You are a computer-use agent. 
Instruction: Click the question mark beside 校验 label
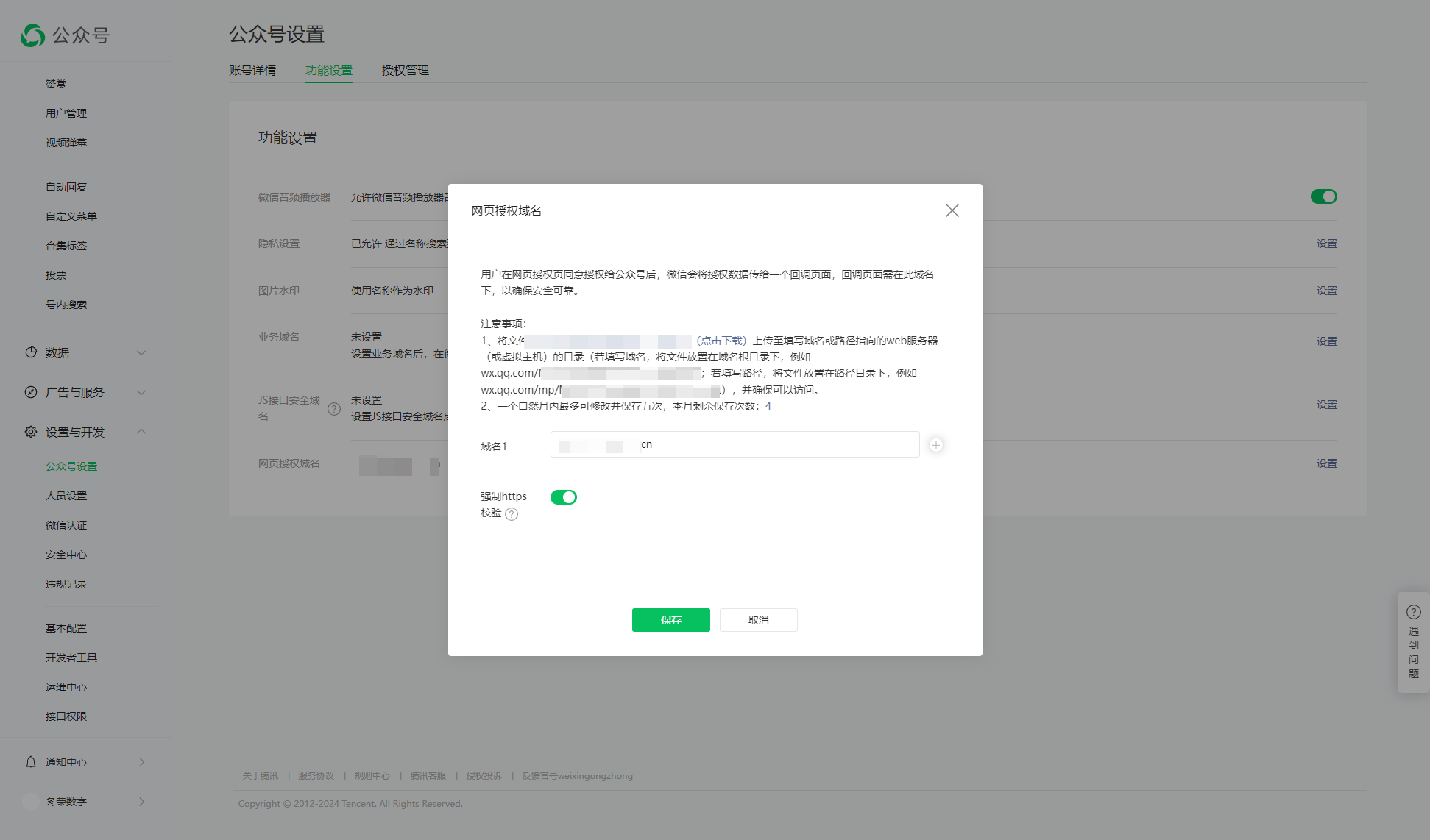[x=513, y=514]
